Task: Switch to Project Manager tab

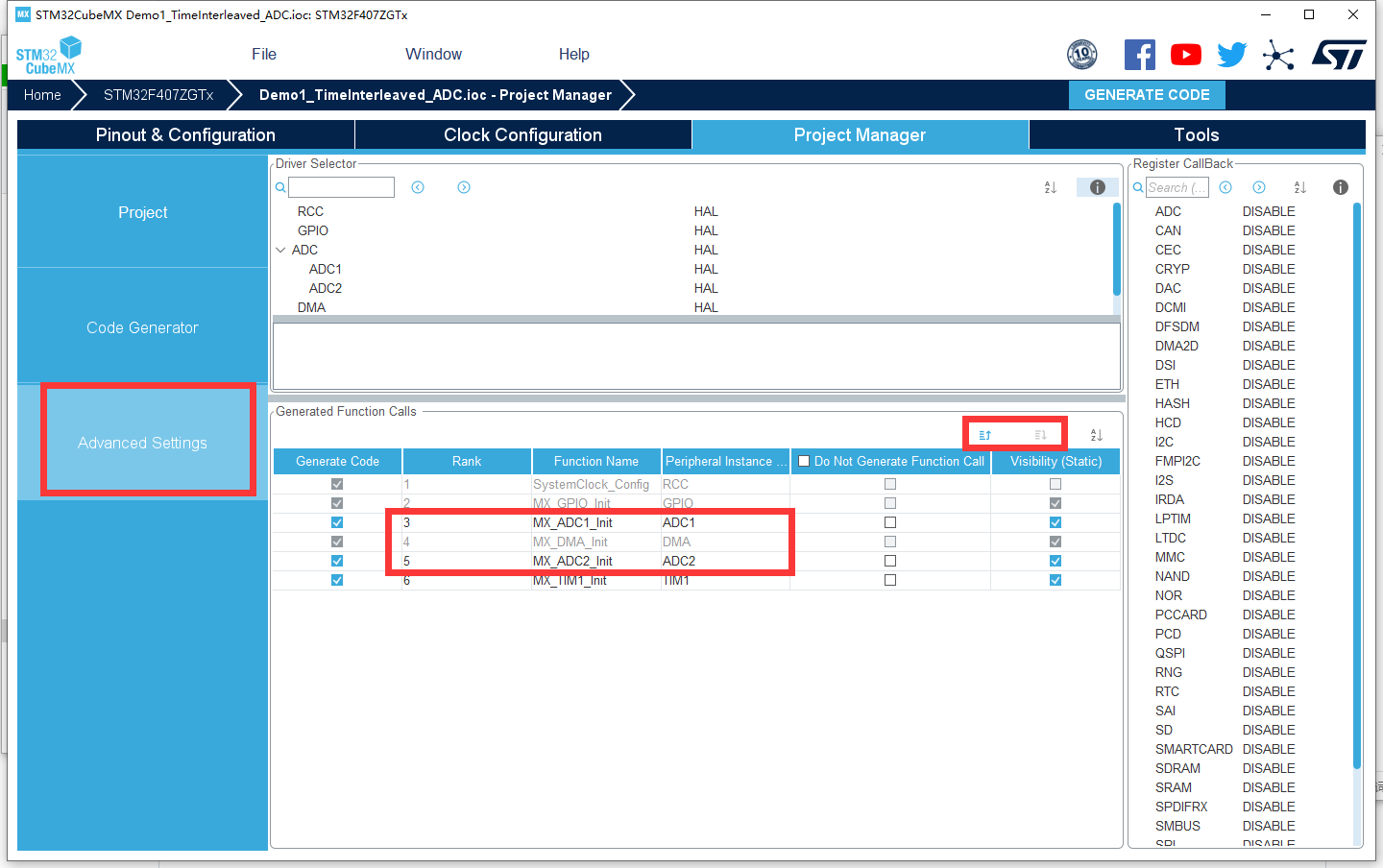Action: 860,134
